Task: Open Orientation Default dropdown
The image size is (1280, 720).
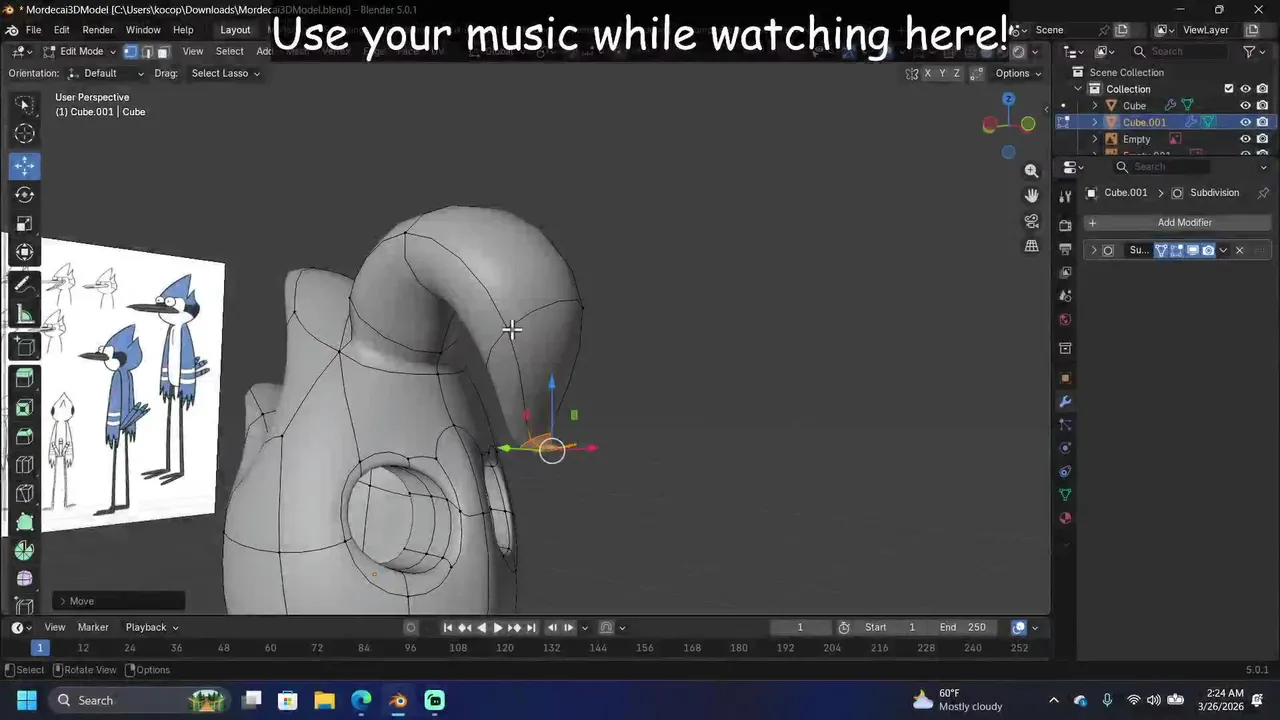Action: (x=106, y=73)
